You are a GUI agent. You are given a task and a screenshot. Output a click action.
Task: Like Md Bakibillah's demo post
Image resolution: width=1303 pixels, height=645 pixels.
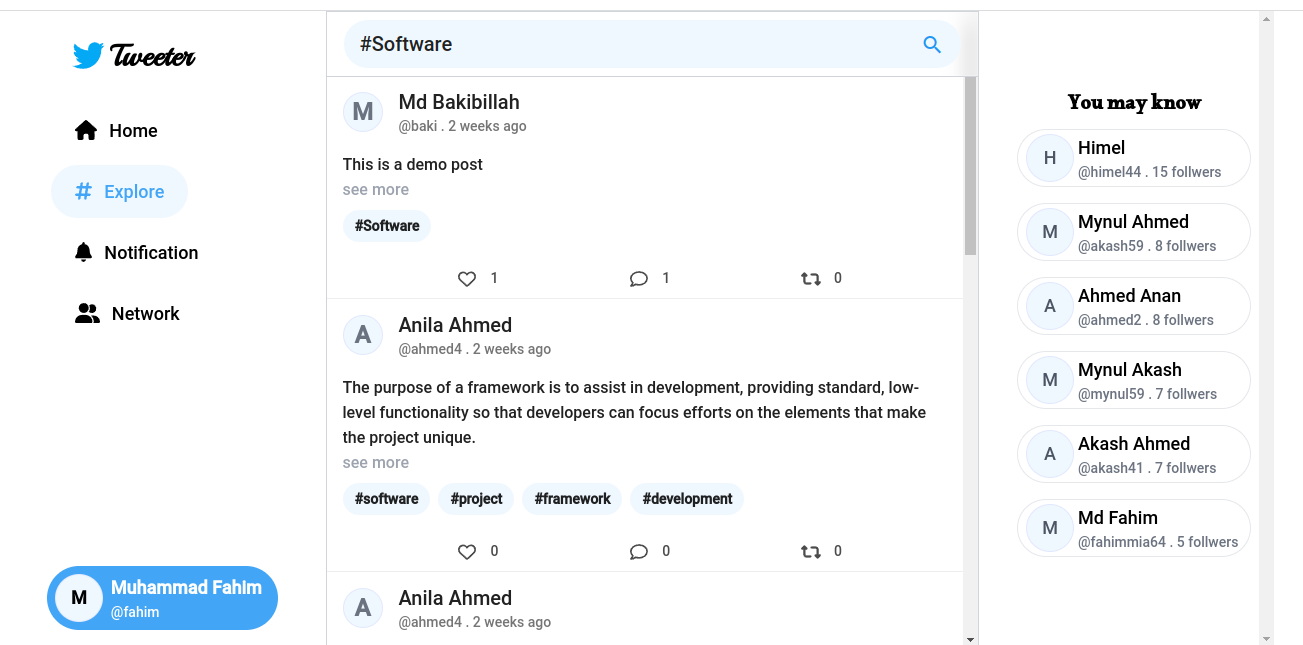(467, 278)
